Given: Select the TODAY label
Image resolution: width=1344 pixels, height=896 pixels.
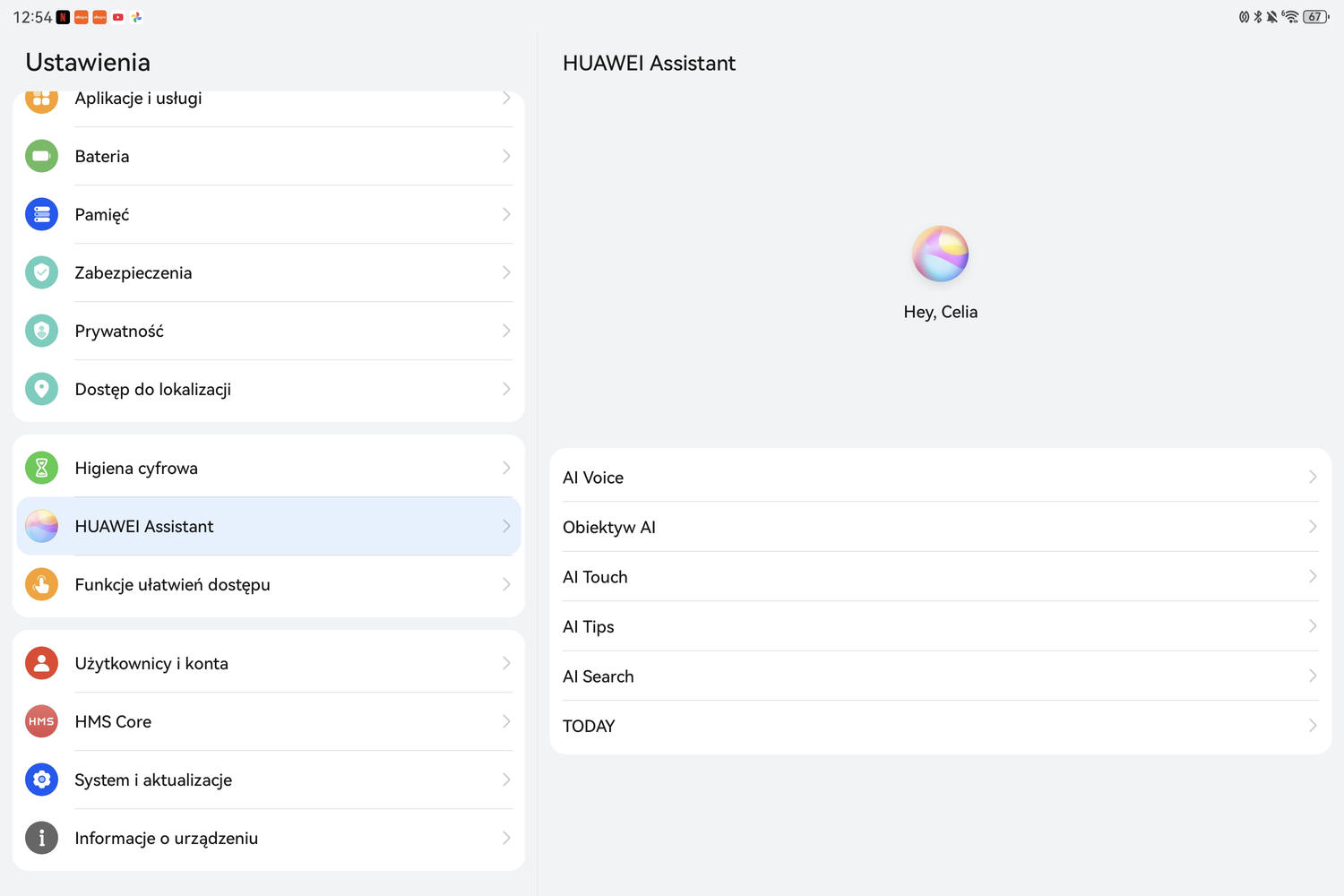Looking at the screenshot, I should point(589,727).
